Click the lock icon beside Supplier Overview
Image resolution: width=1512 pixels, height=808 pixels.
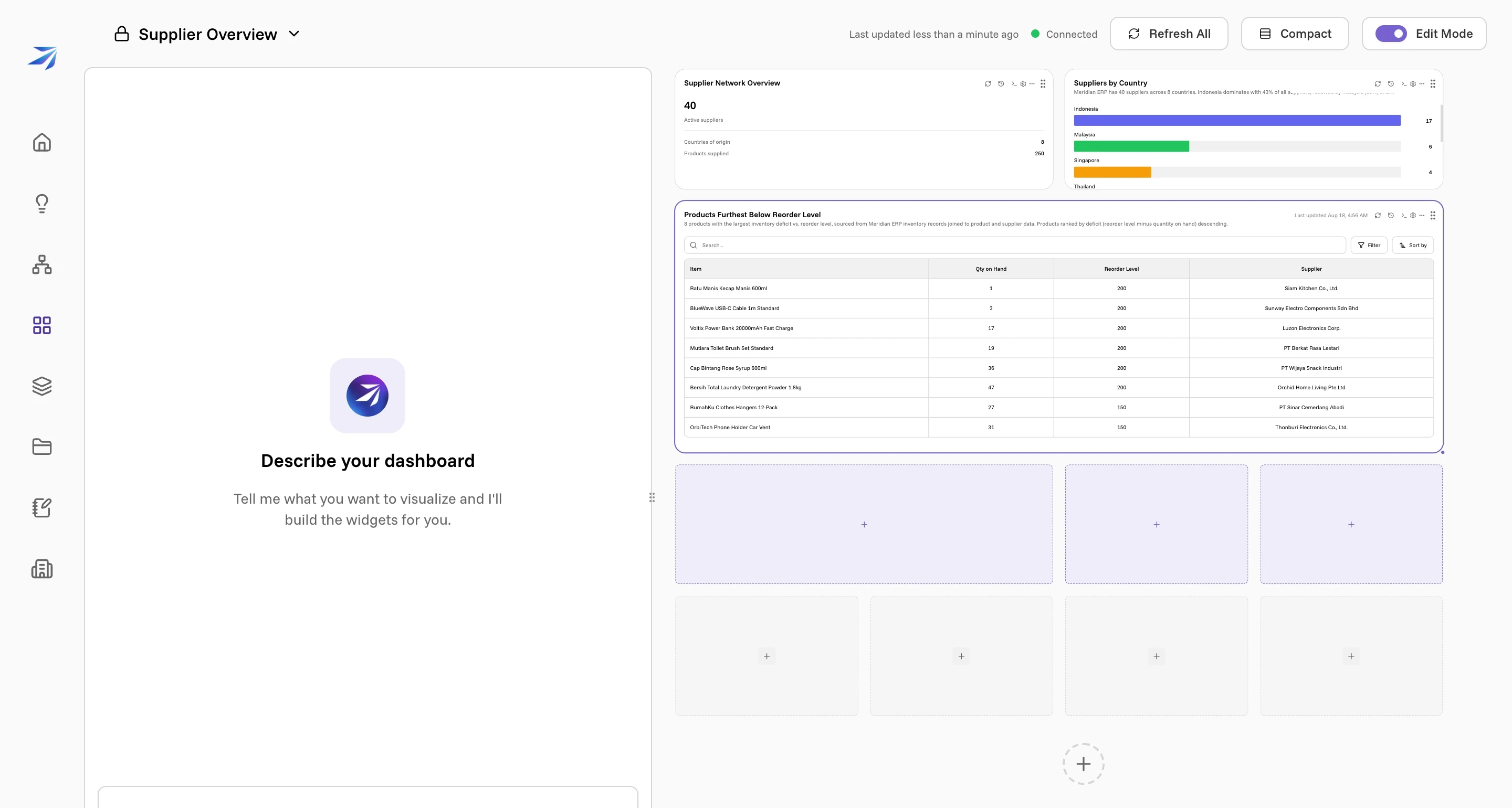121,34
